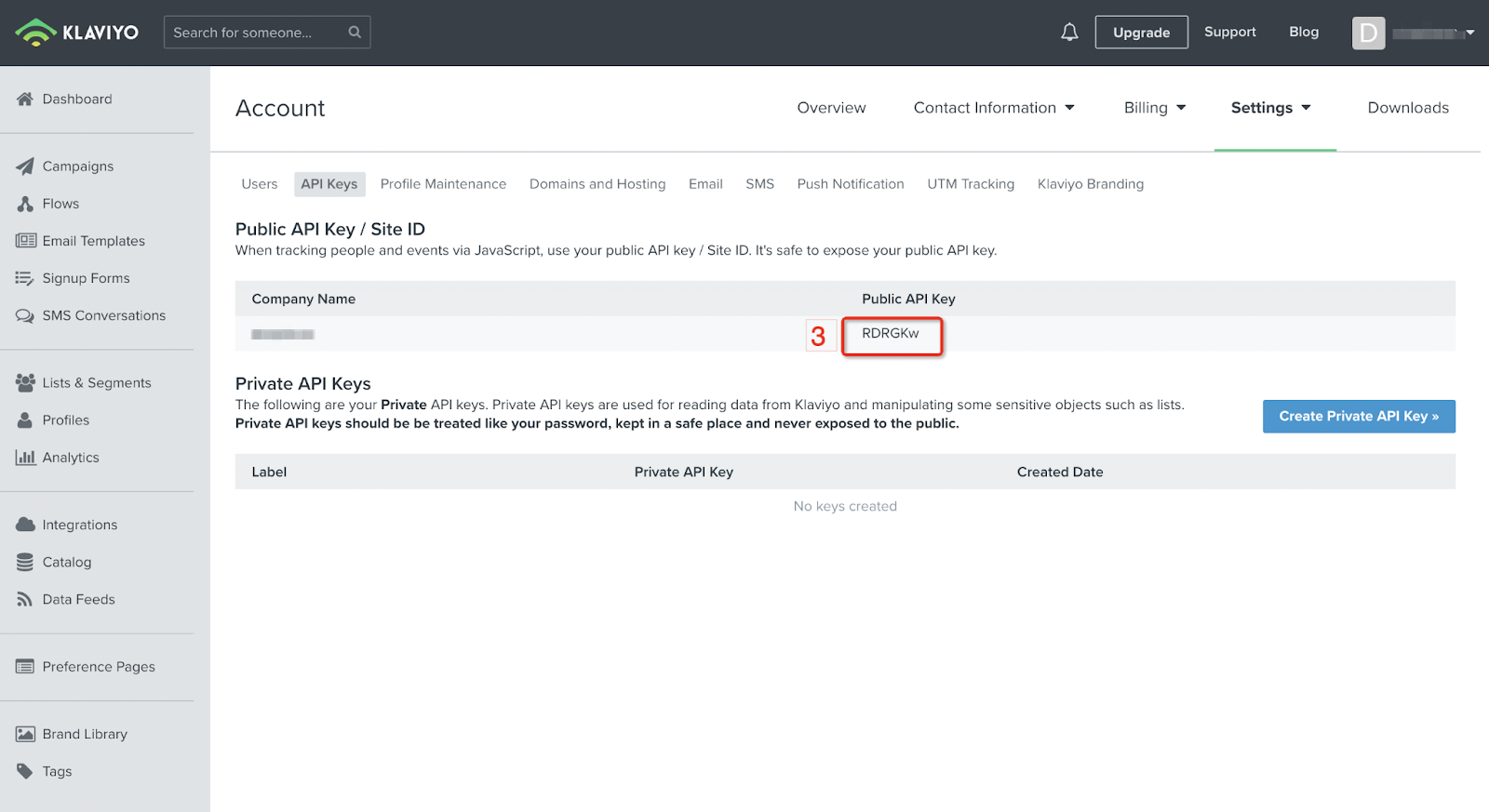Open Domains and Hosting settings
Image resolution: width=1489 pixels, height=812 pixels.
point(597,184)
